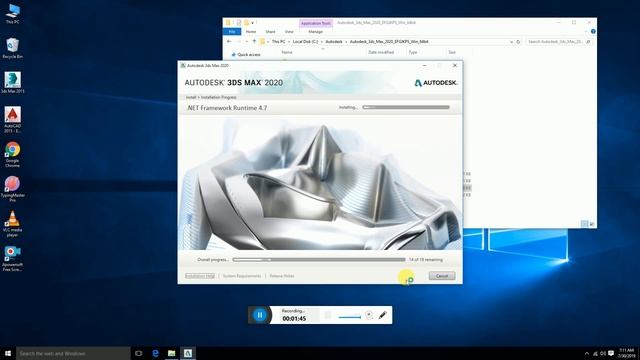
Task: Click the Overall progress bar
Action: tap(319, 260)
